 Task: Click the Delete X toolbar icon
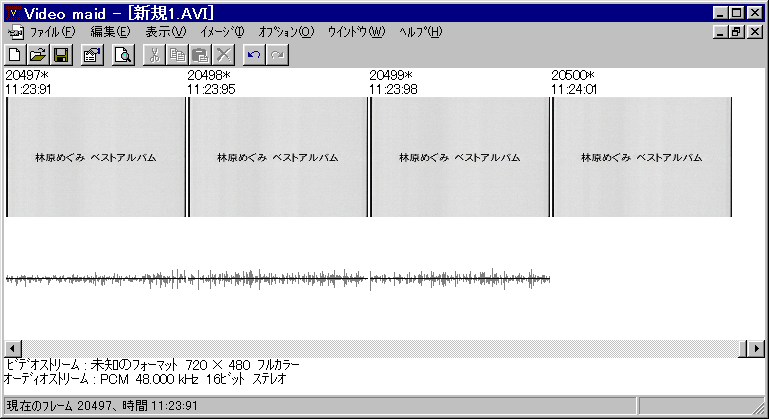tap(223, 55)
